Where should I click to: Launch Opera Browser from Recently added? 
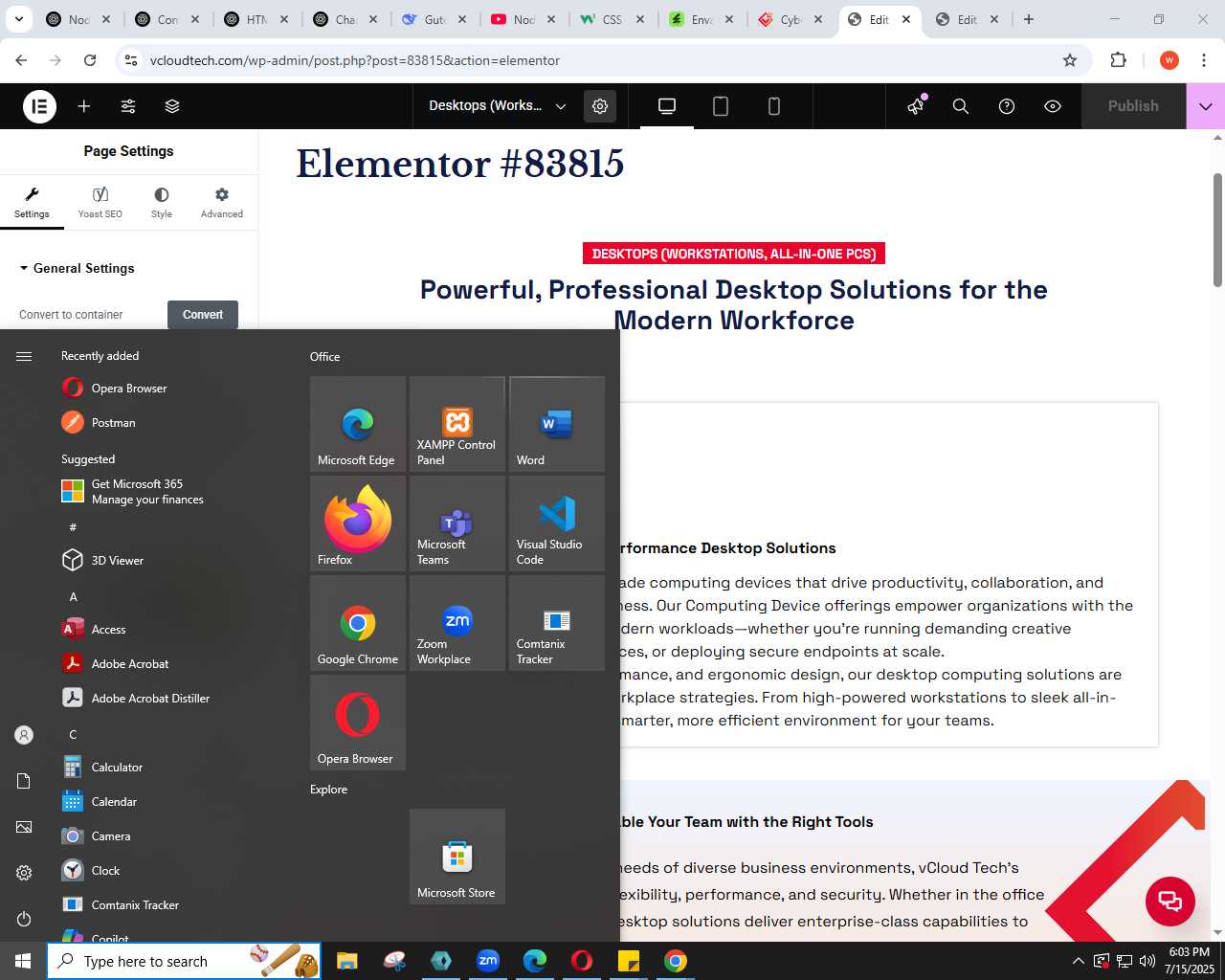[128, 388]
